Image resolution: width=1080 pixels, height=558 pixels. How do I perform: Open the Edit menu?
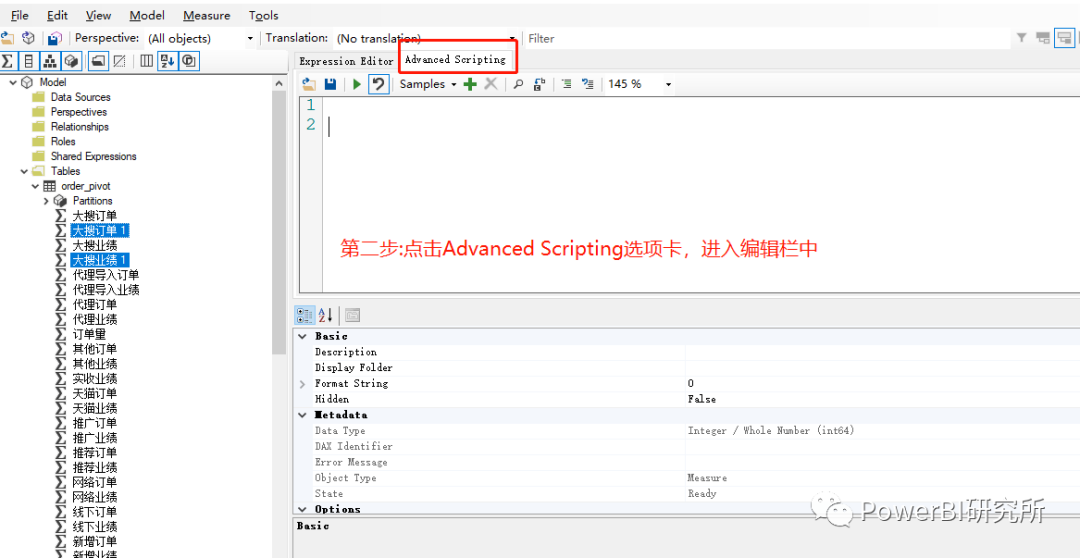point(57,15)
